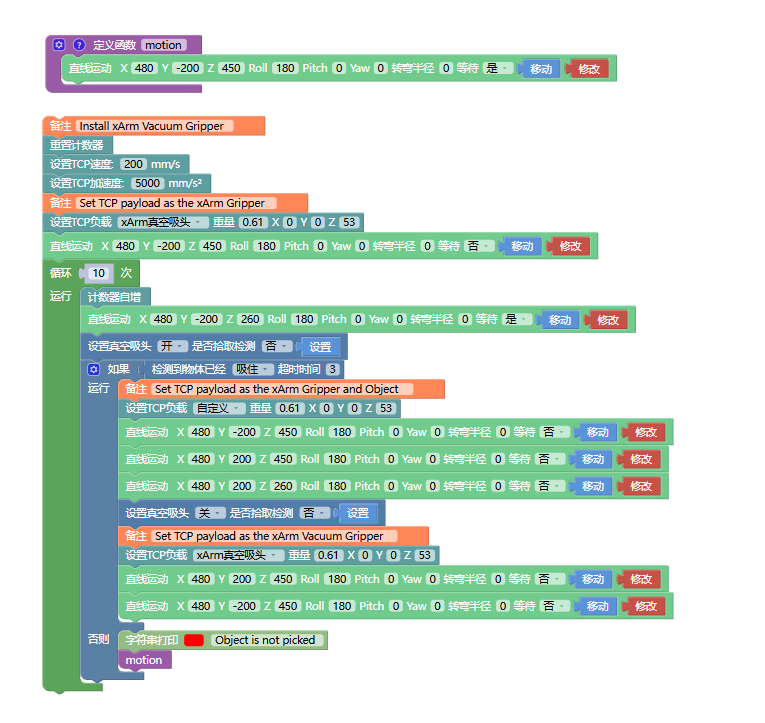Click 移动 on the Y -200 Z 260 linear motion block
Image resolution: width=765 pixels, height=723 pixels.
(x=560, y=320)
